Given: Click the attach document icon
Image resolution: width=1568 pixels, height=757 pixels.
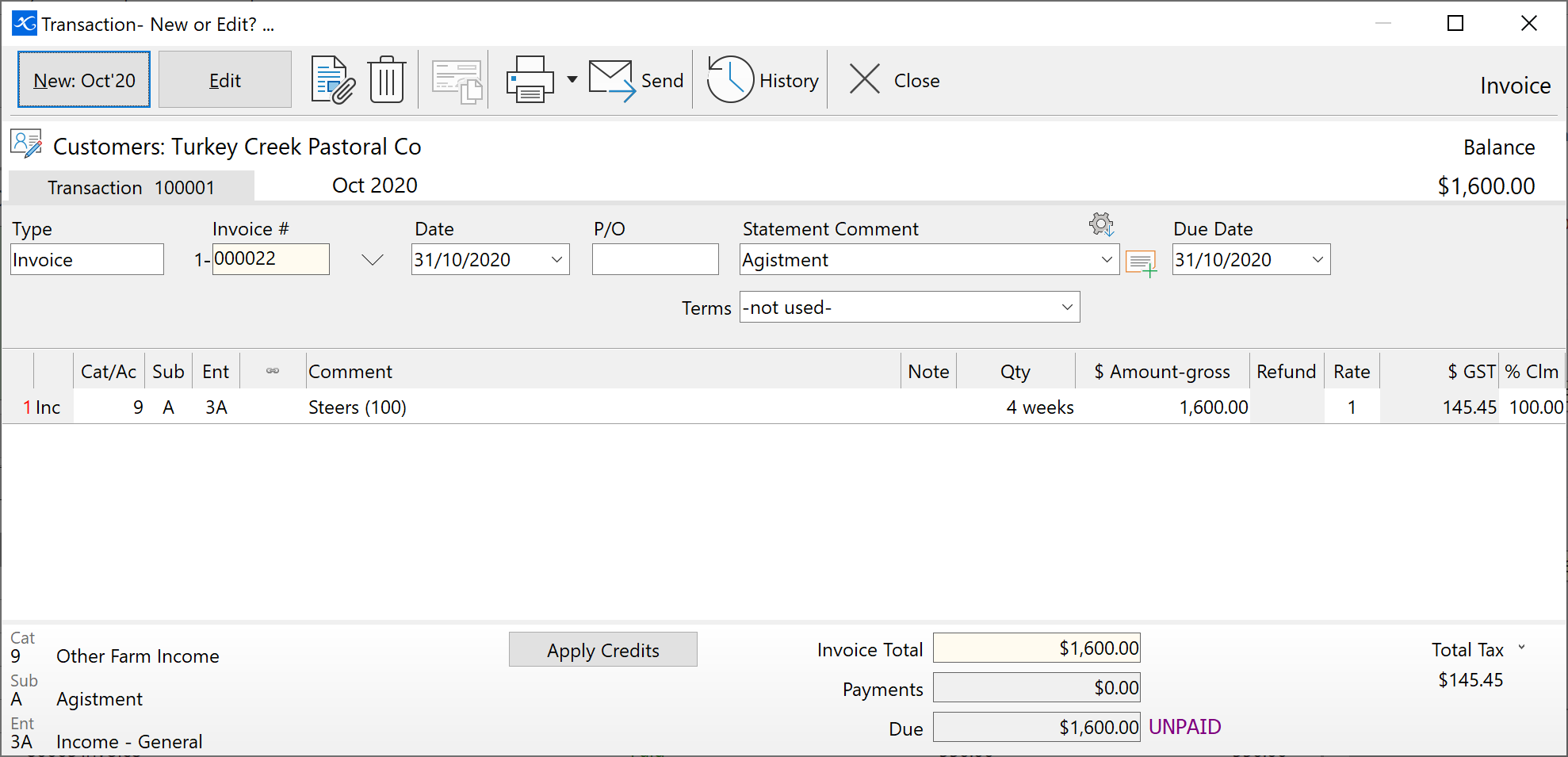Looking at the screenshot, I should (333, 80).
